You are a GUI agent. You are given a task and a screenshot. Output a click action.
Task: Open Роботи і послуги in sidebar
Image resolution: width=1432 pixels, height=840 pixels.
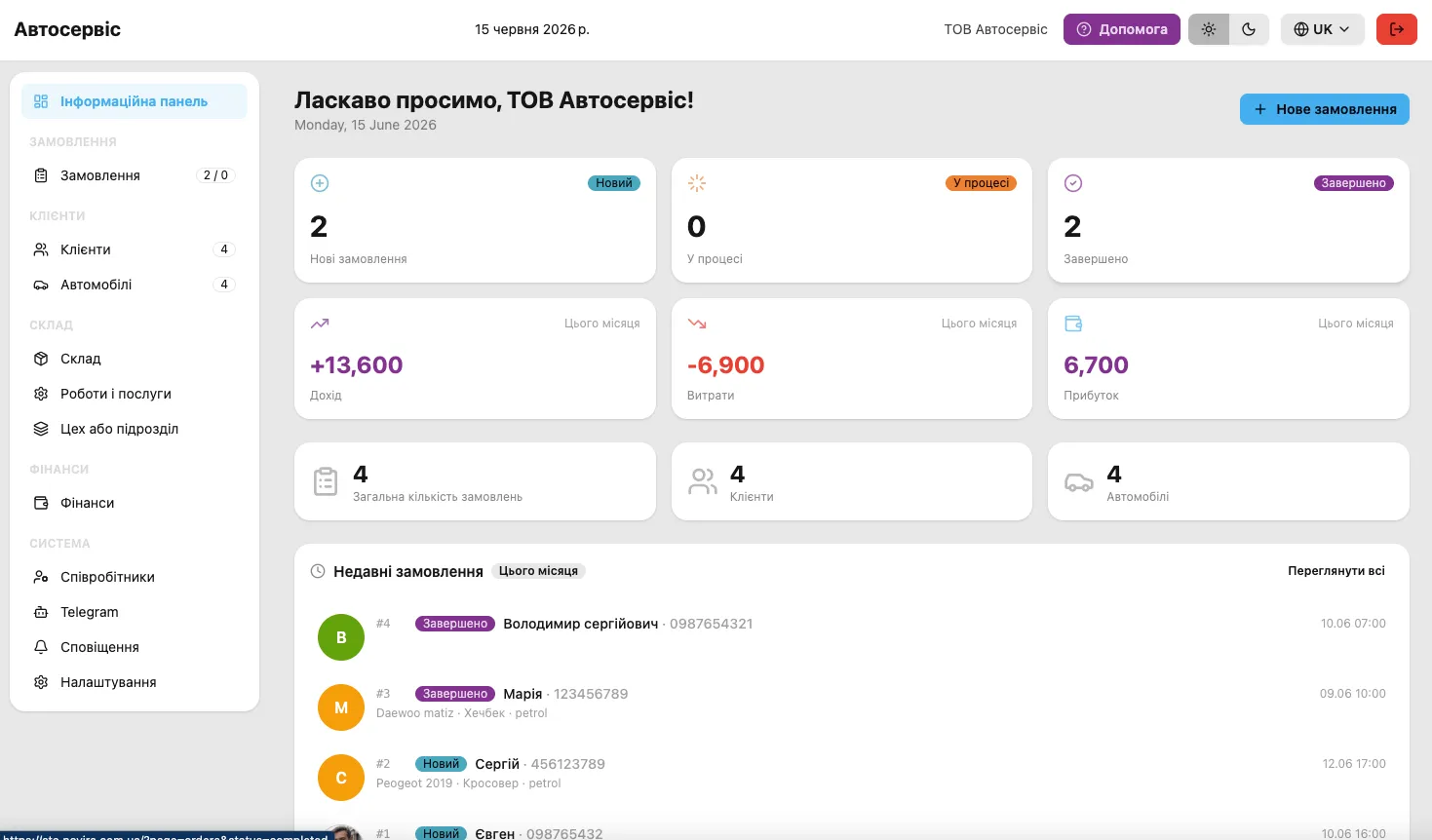[x=135, y=394]
